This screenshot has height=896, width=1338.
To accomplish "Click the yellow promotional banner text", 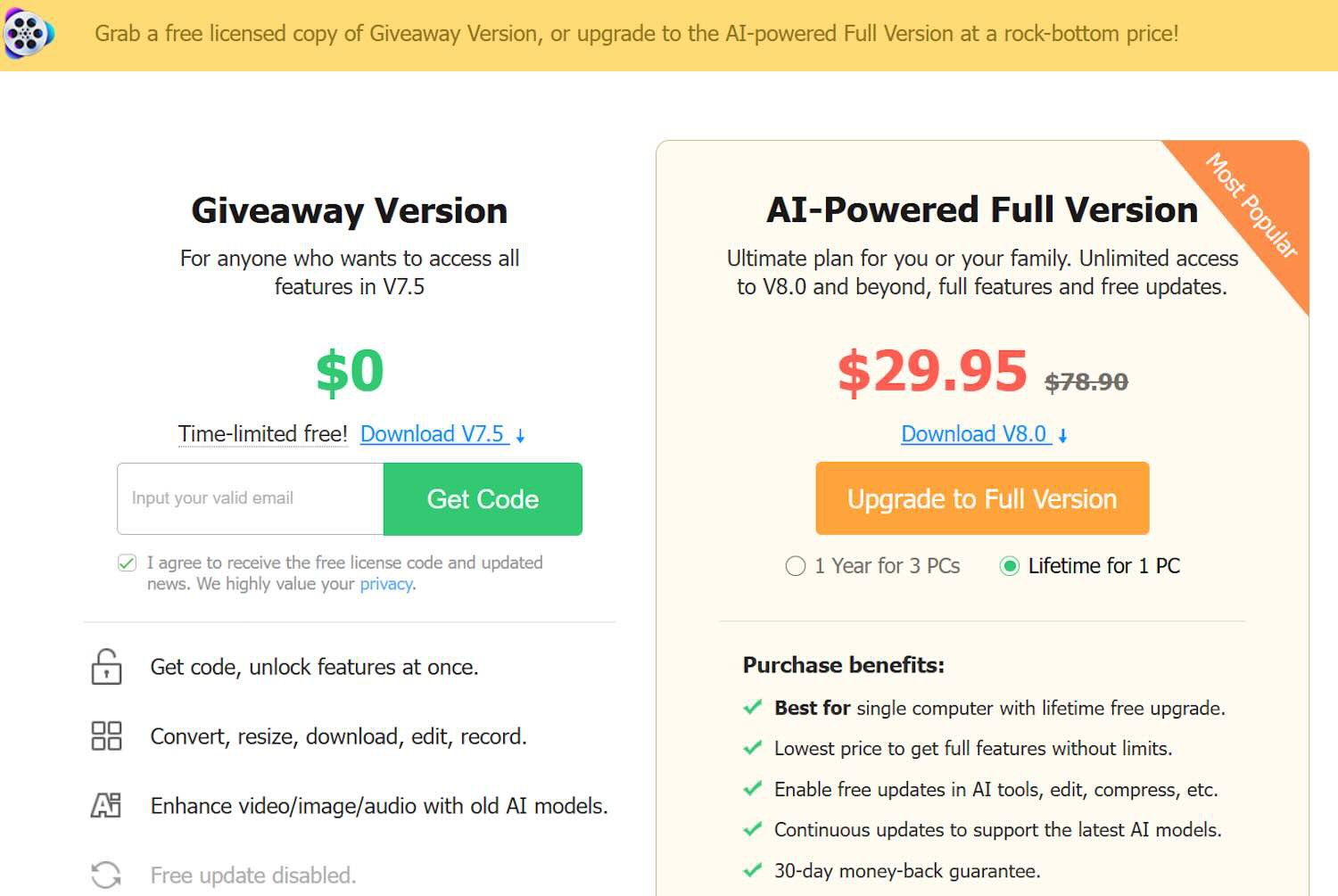I will 637,34.
